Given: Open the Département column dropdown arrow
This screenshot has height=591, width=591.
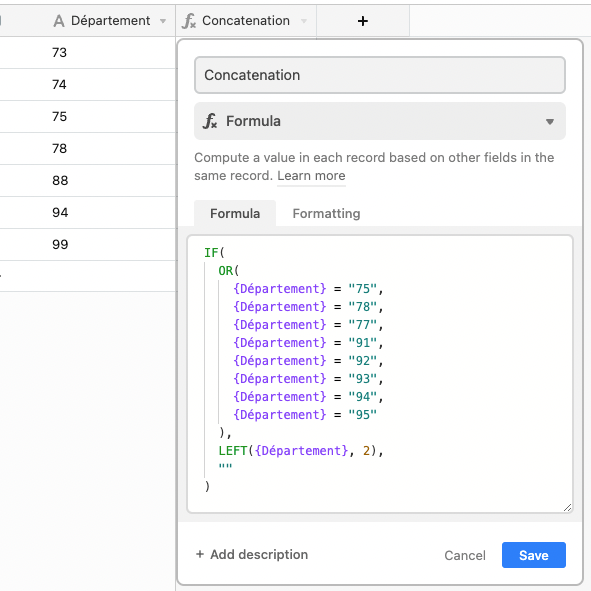Looking at the screenshot, I should click(x=163, y=21).
